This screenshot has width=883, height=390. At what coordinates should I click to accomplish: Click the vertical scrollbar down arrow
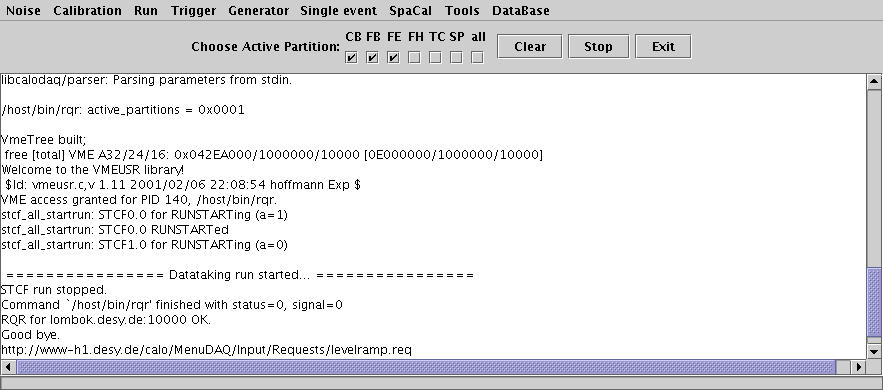874,351
